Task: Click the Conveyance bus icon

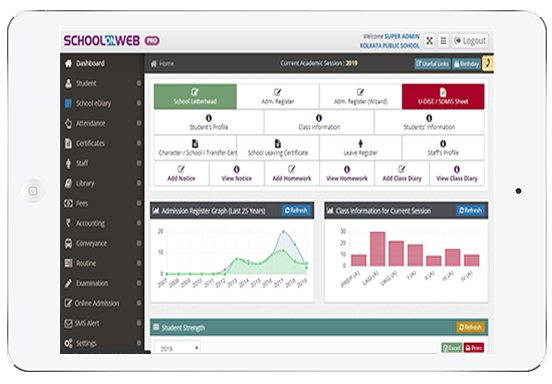Action: [x=68, y=243]
